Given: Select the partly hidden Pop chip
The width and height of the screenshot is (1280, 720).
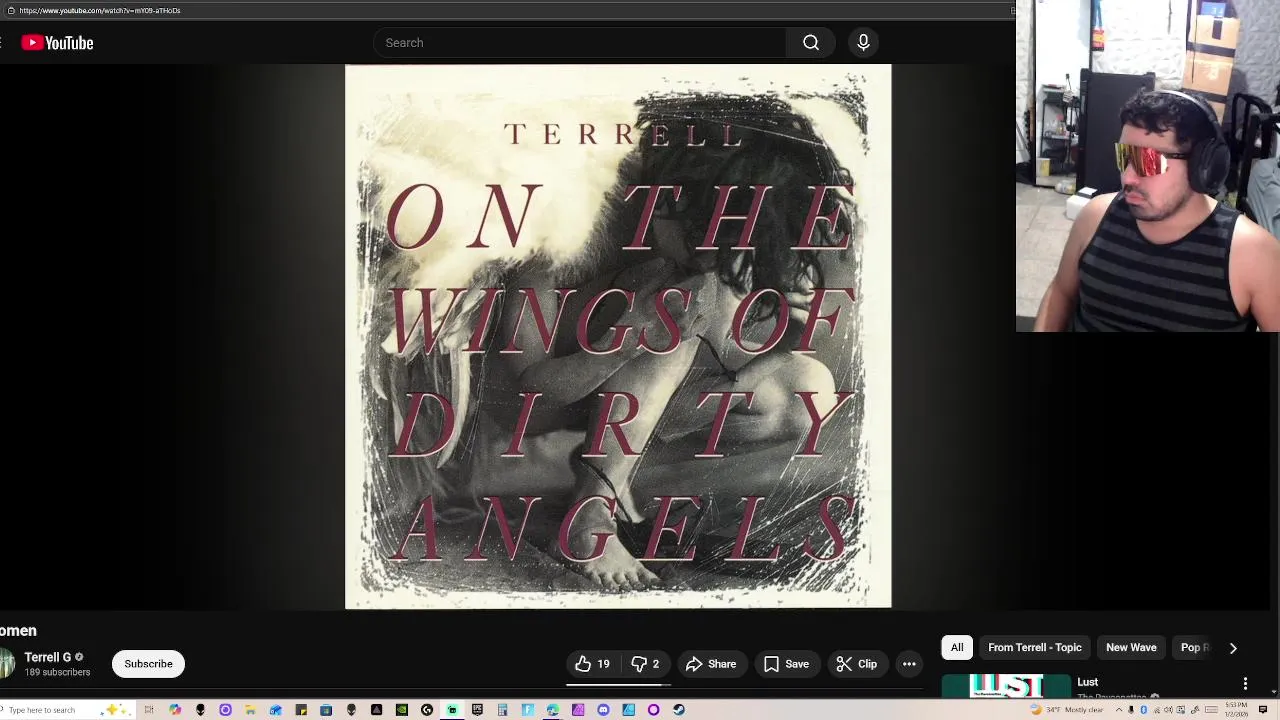Looking at the screenshot, I should pyautogui.click(x=1195, y=647).
